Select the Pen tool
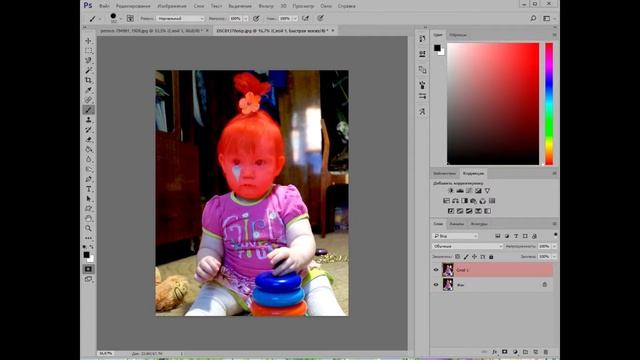 click(x=89, y=179)
